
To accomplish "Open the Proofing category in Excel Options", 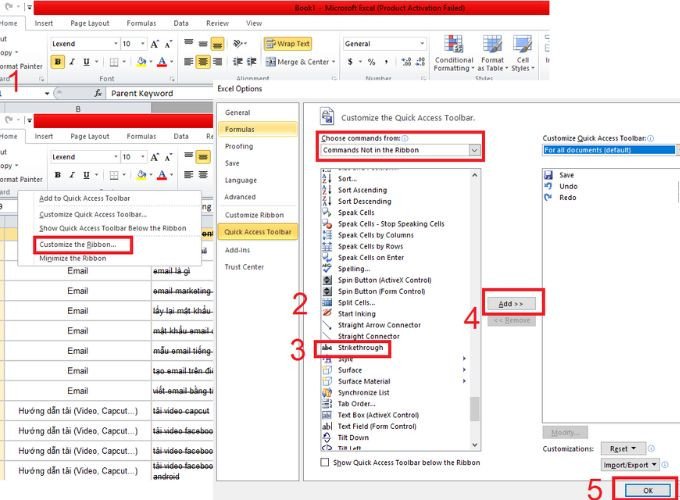I will pyautogui.click(x=239, y=146).
